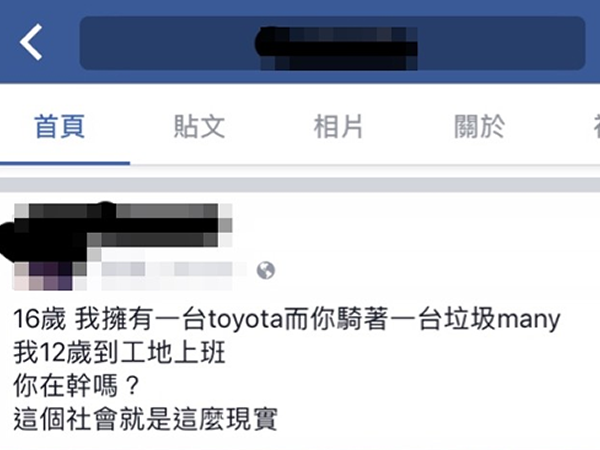
Task: Click the globe public privacy icon
Action: 266,271
